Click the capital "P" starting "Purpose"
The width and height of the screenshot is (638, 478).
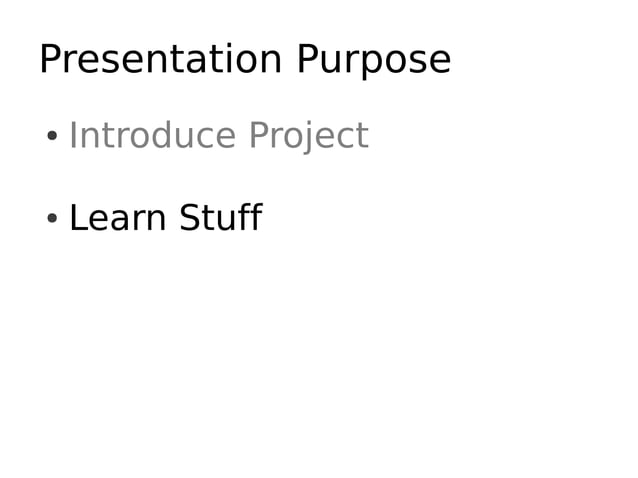point(306,60)
